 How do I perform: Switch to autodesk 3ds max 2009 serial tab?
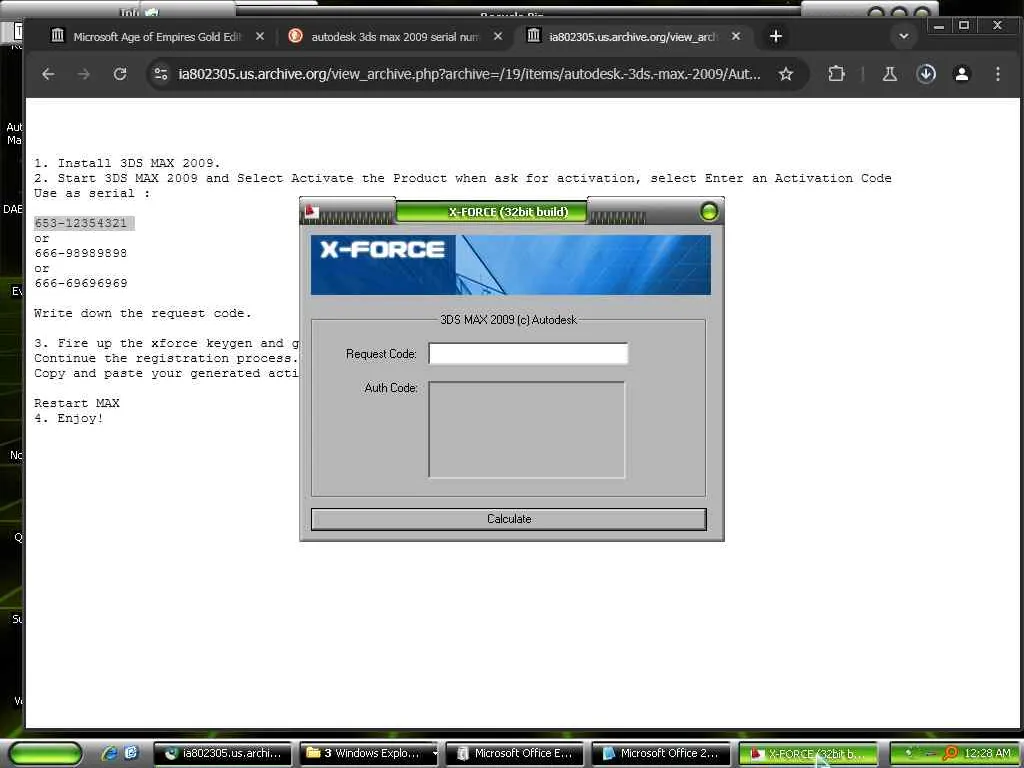click(393, 37)
